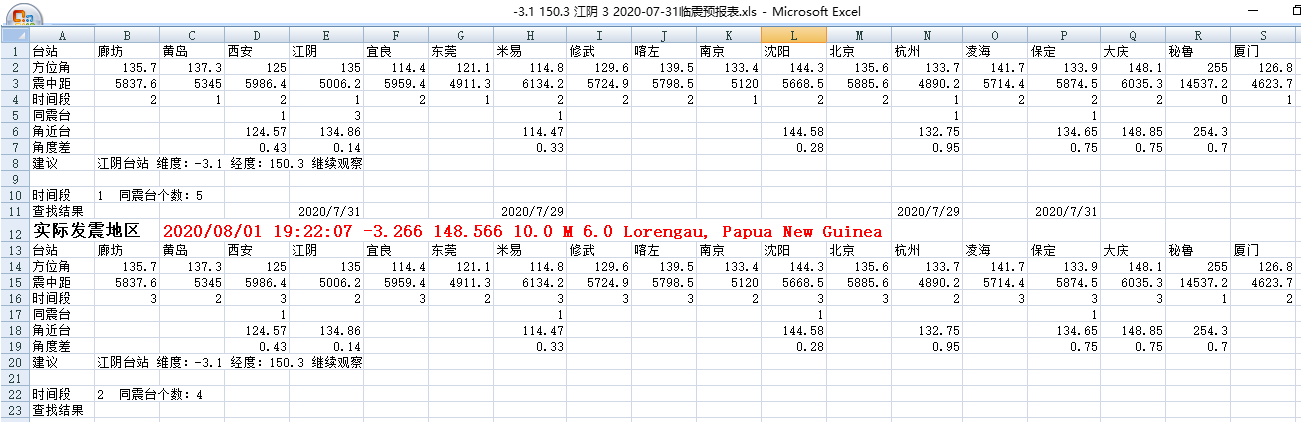Select column L header
The image size is (1301, 422).
(793, 35)
